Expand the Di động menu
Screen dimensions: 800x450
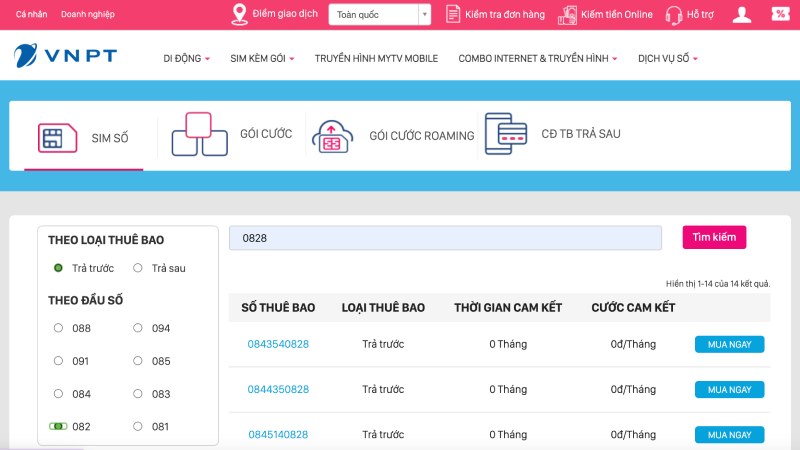coord(186,58)
